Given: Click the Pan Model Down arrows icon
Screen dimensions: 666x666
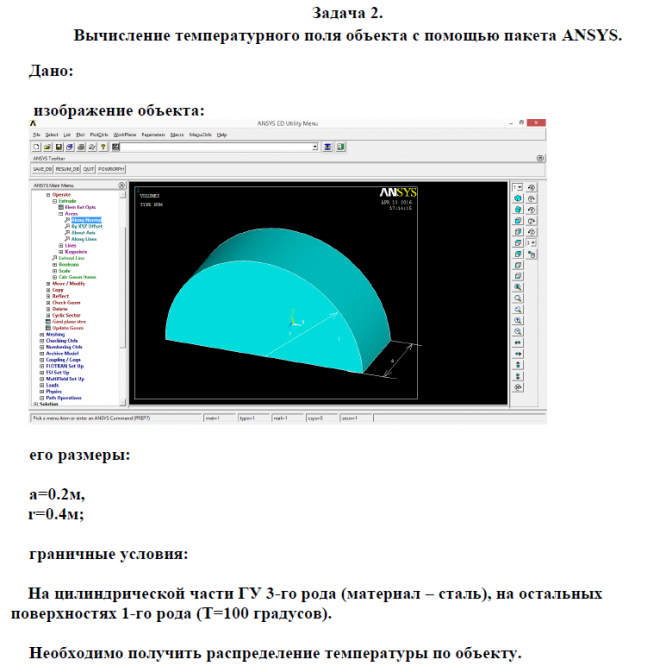Looking at the screenshot, I should [x=517, y=376].
